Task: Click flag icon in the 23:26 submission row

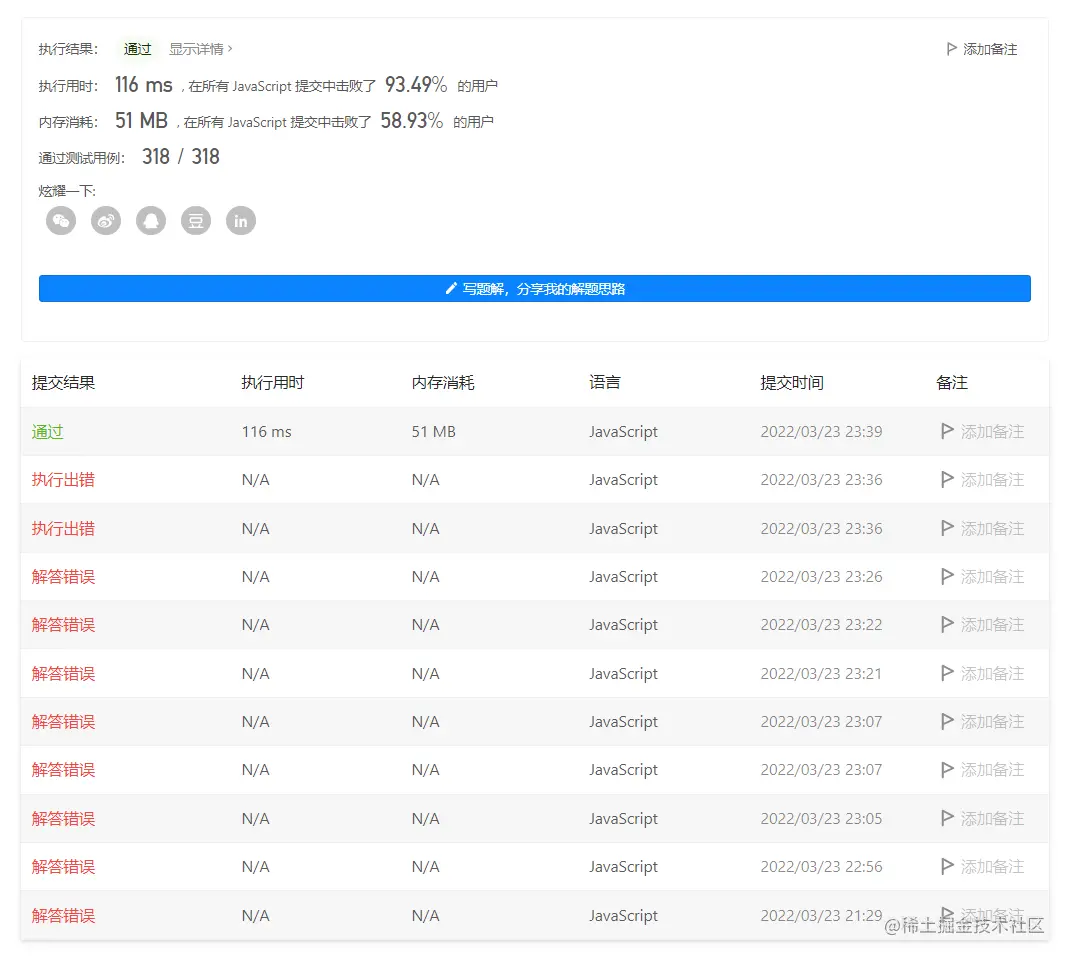Action: (947, 577)
